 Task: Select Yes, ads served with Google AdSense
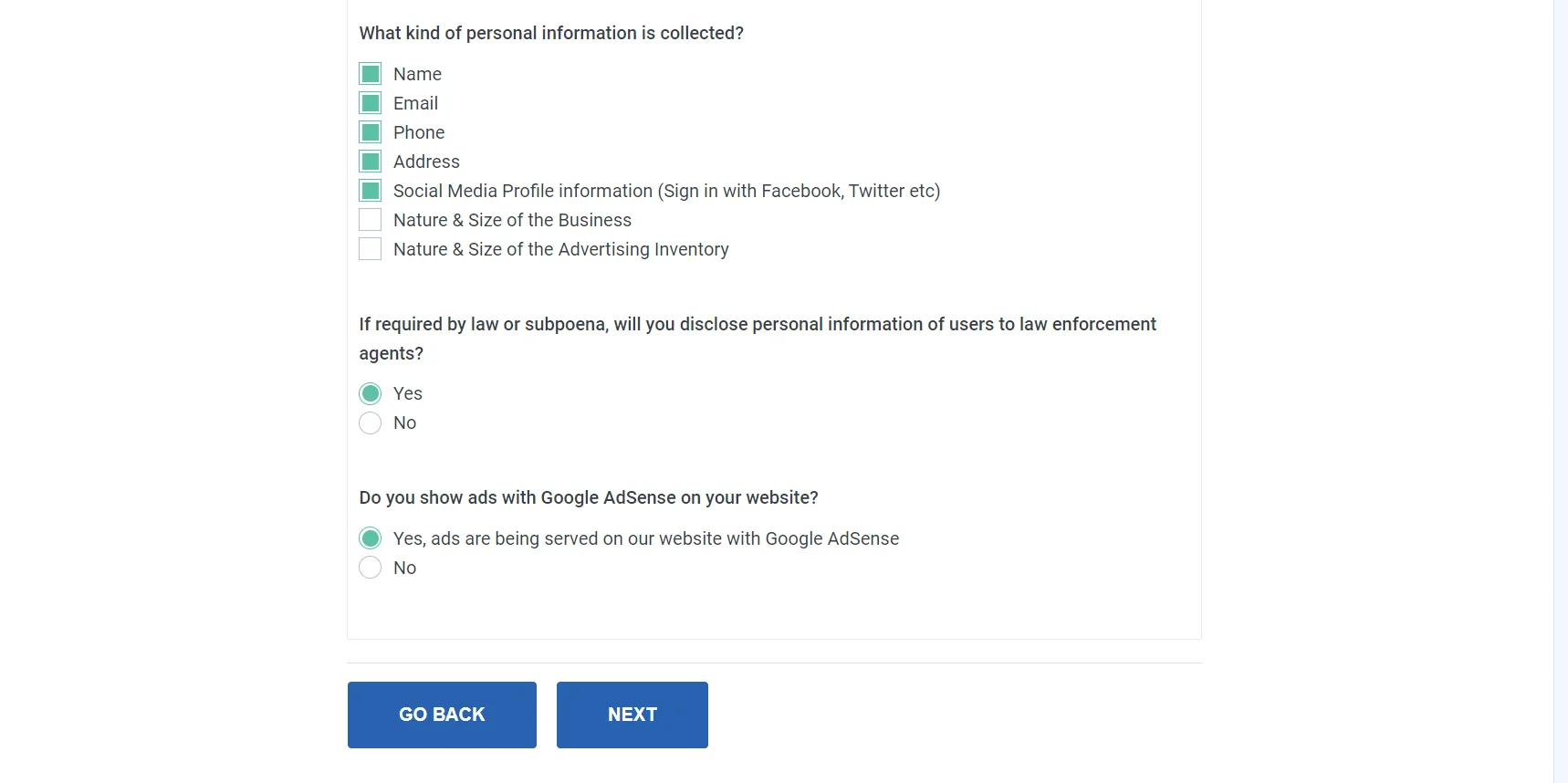370,538
